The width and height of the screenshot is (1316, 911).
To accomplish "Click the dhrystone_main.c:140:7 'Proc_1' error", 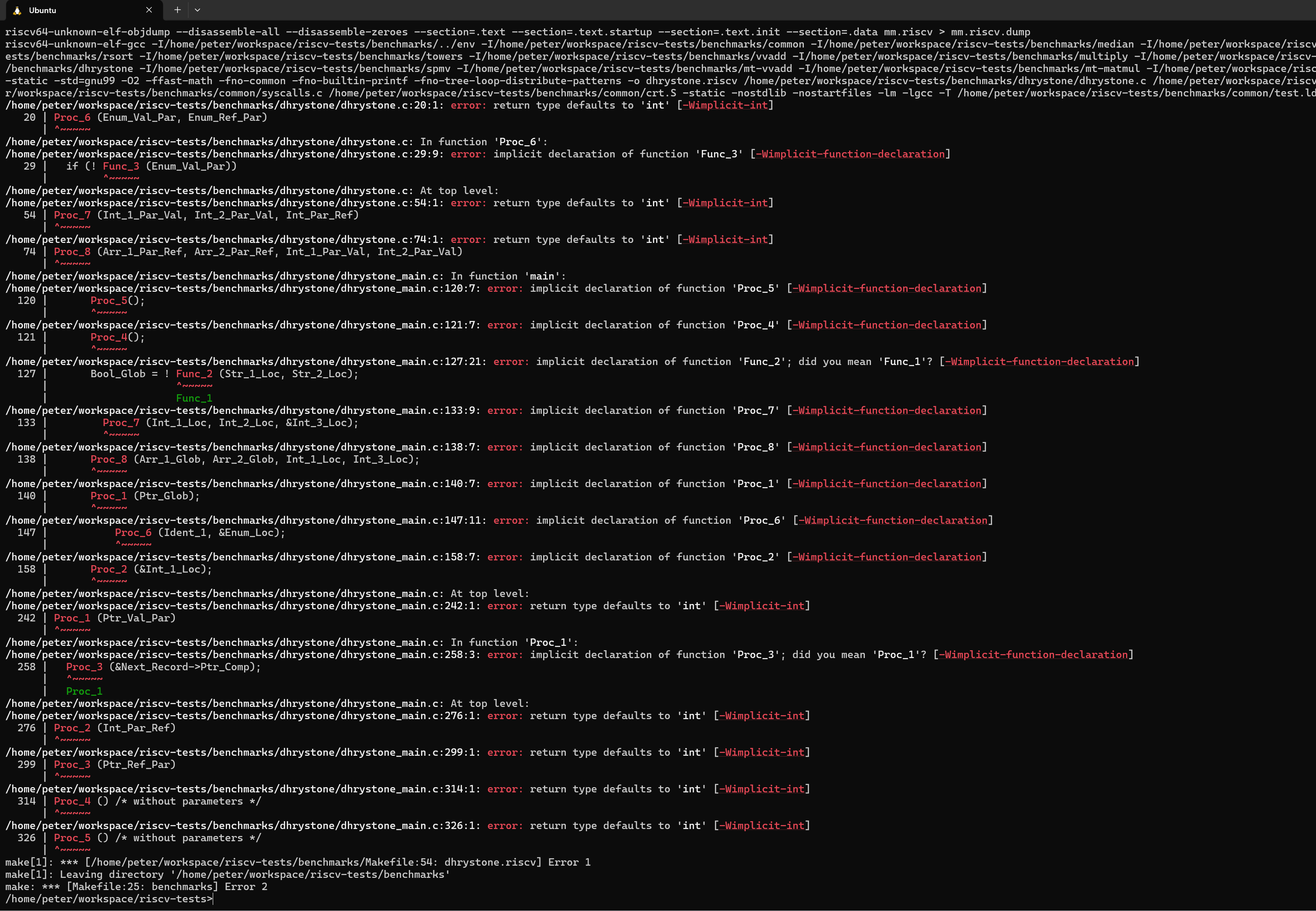I will (x=496, y=484).
